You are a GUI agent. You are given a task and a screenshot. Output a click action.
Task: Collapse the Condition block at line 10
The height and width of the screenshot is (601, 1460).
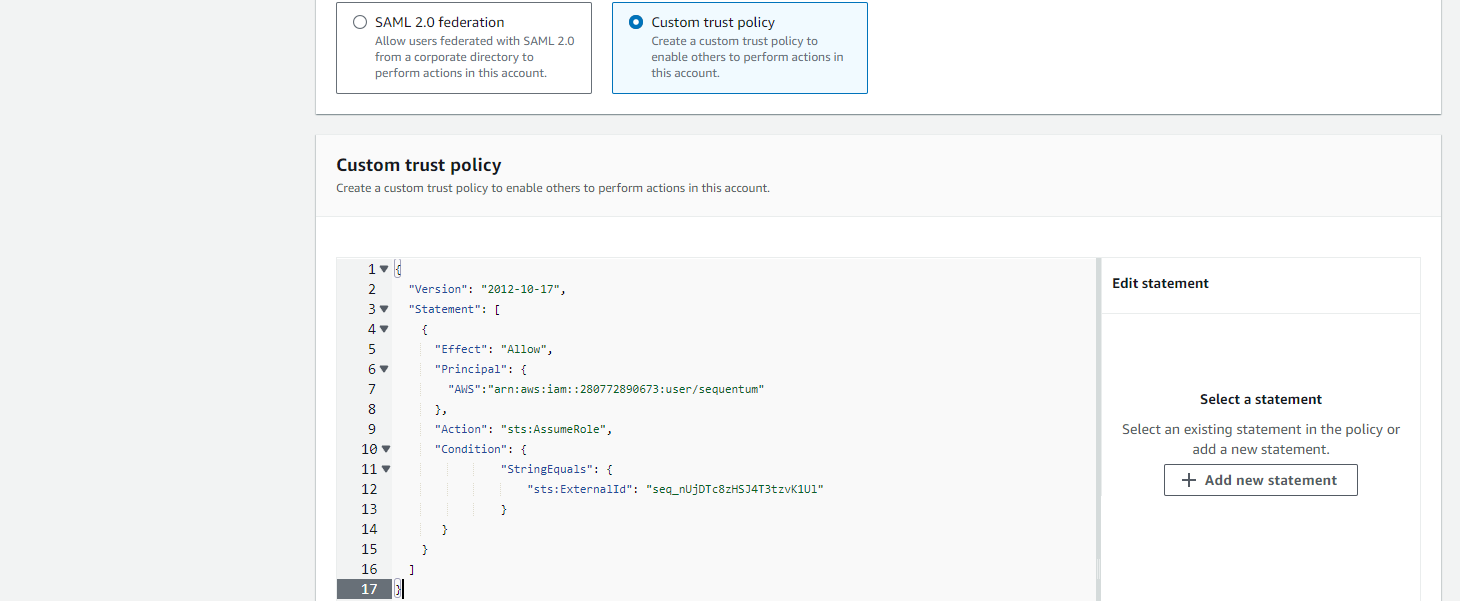(386, 449)
